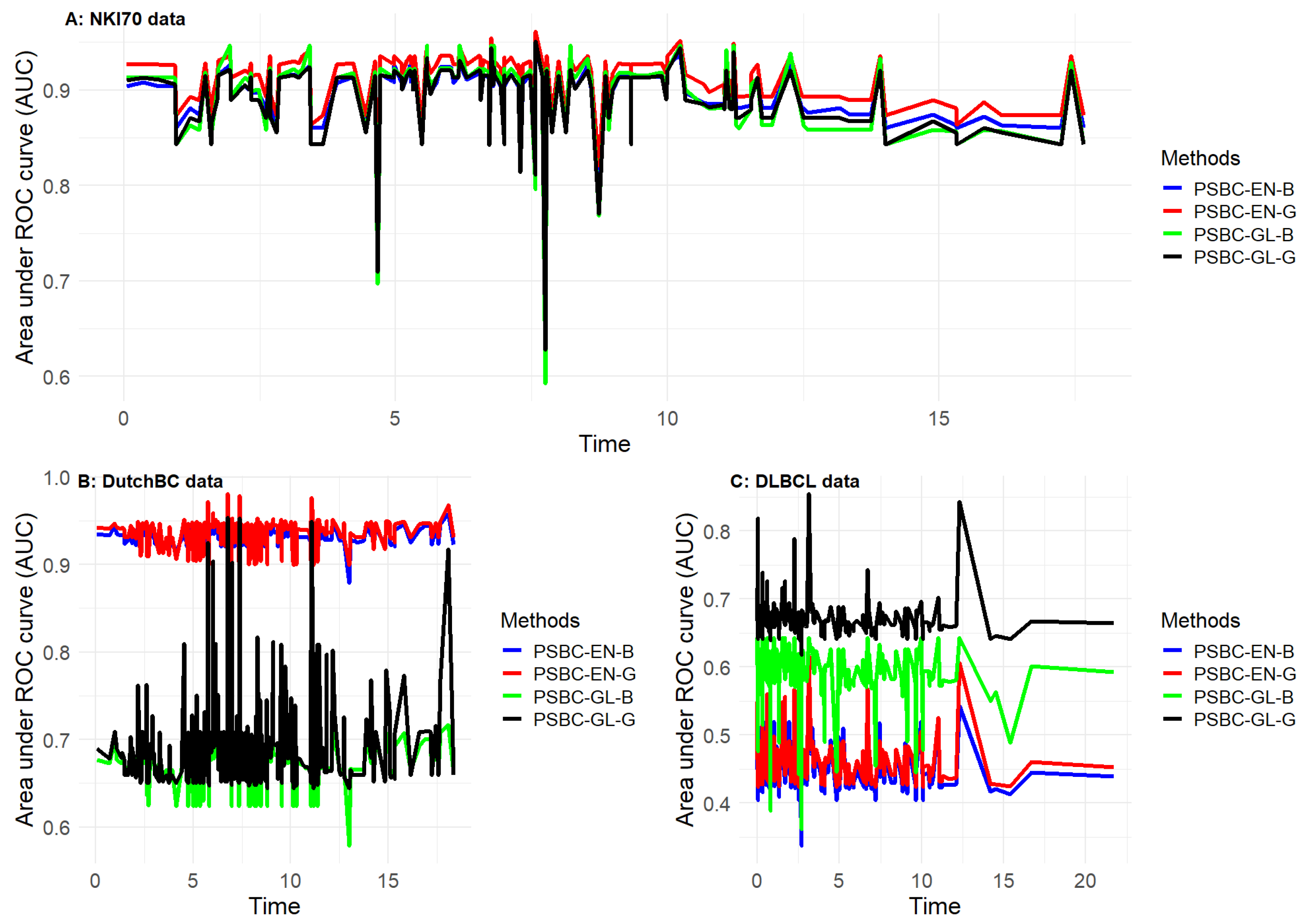Click the 'A: NKI70 data' panel title
Image resolution: width=1311 pixels, height=924 pixels.
(x=125, y=19)
